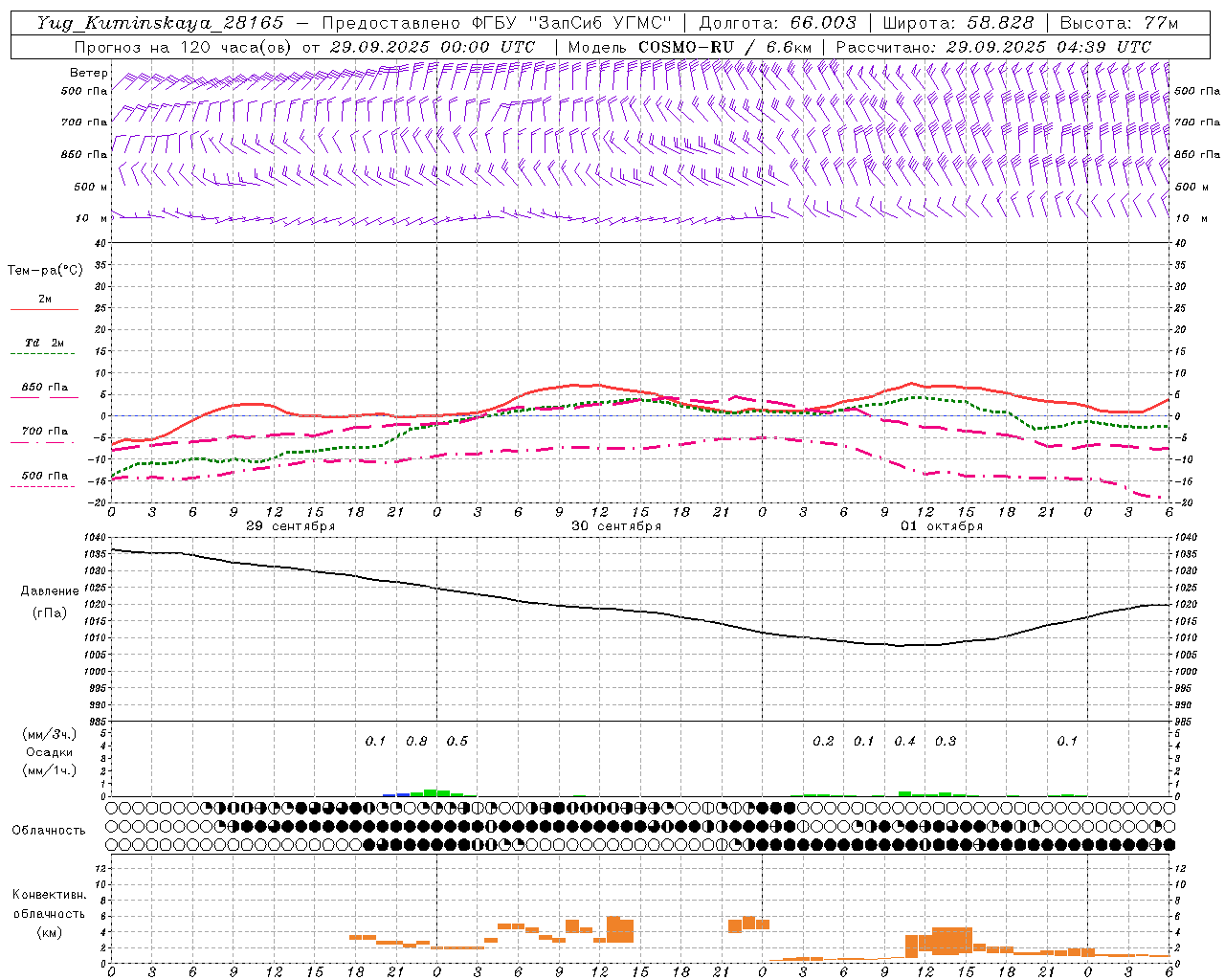Click the 700 гПа entry in temperature legend
This screenshot has width=1225, height=980.
point(44,432)
